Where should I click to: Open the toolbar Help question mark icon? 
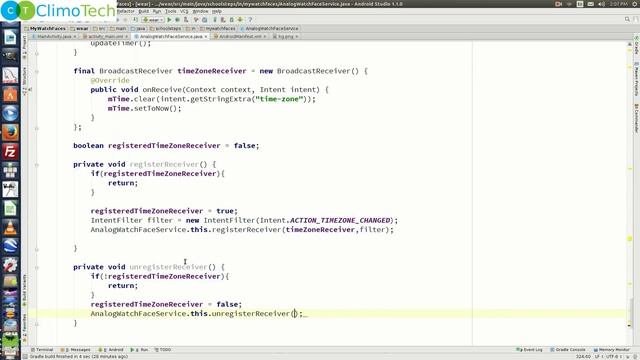pos(250,20)
